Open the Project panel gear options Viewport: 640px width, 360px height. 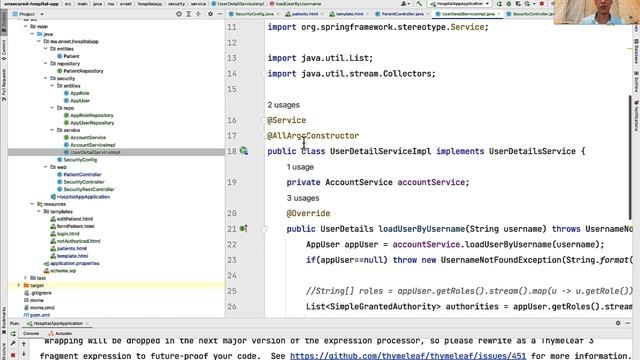[x=210, y=14]
